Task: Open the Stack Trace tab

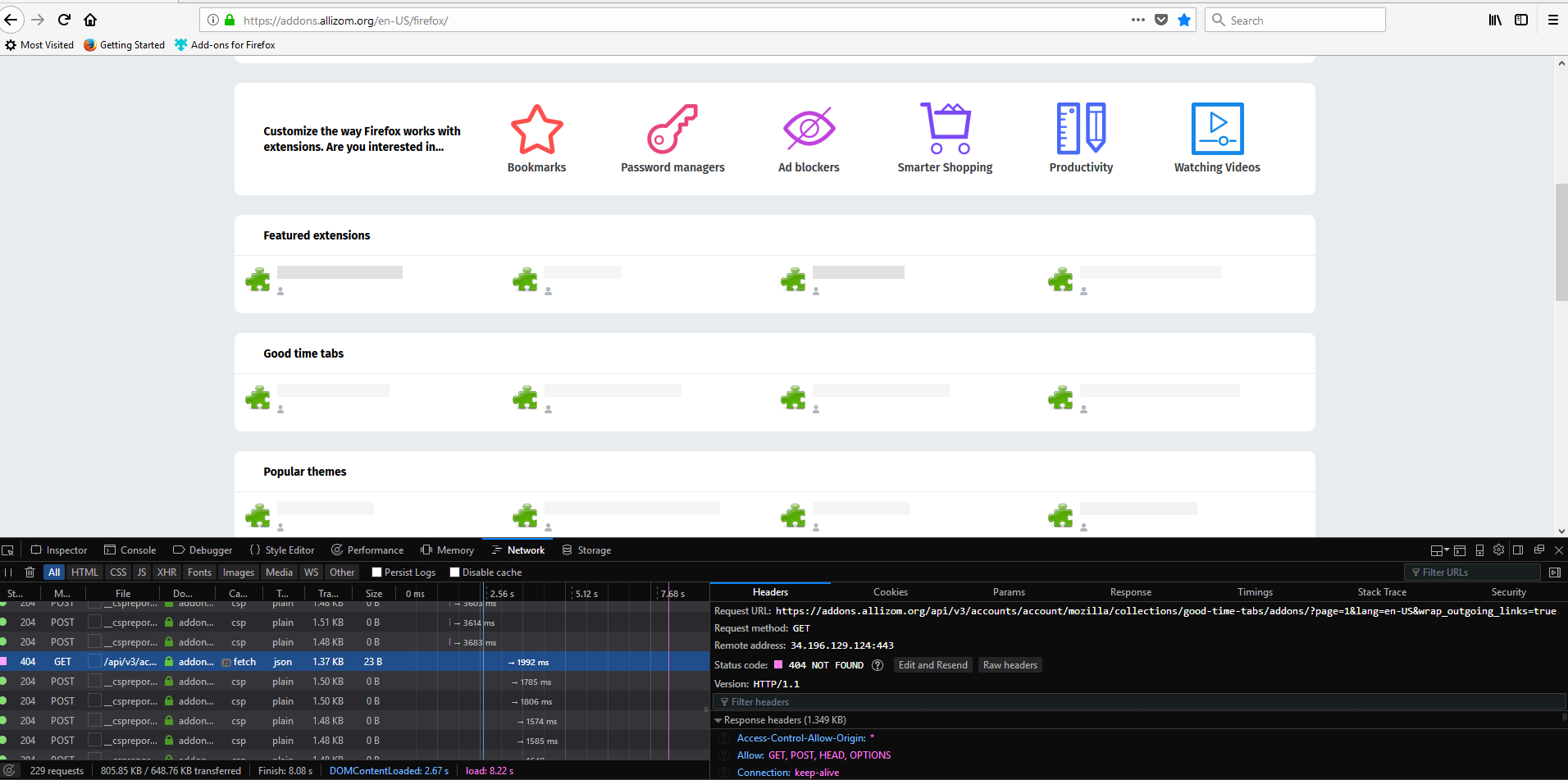Action: (1382, 592)
